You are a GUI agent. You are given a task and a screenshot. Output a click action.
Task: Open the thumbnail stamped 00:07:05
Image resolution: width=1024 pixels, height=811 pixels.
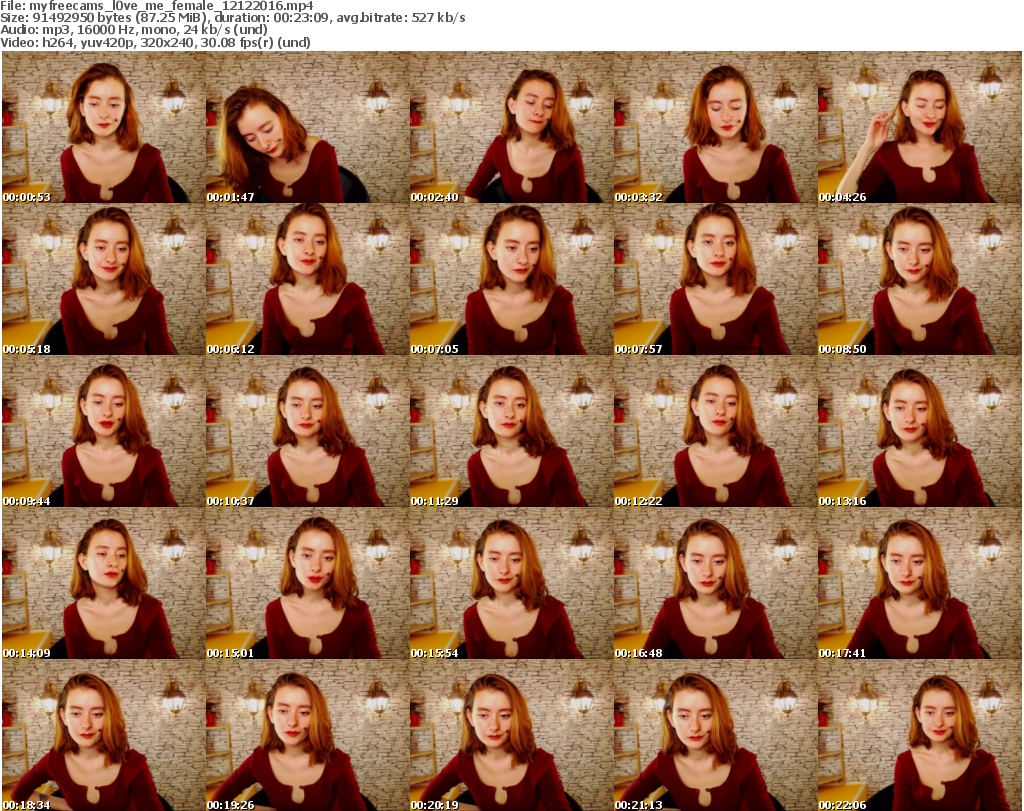512,279
